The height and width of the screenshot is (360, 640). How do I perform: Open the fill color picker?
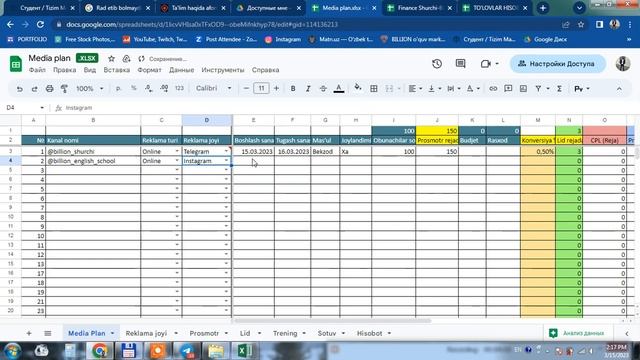[358, 88]
